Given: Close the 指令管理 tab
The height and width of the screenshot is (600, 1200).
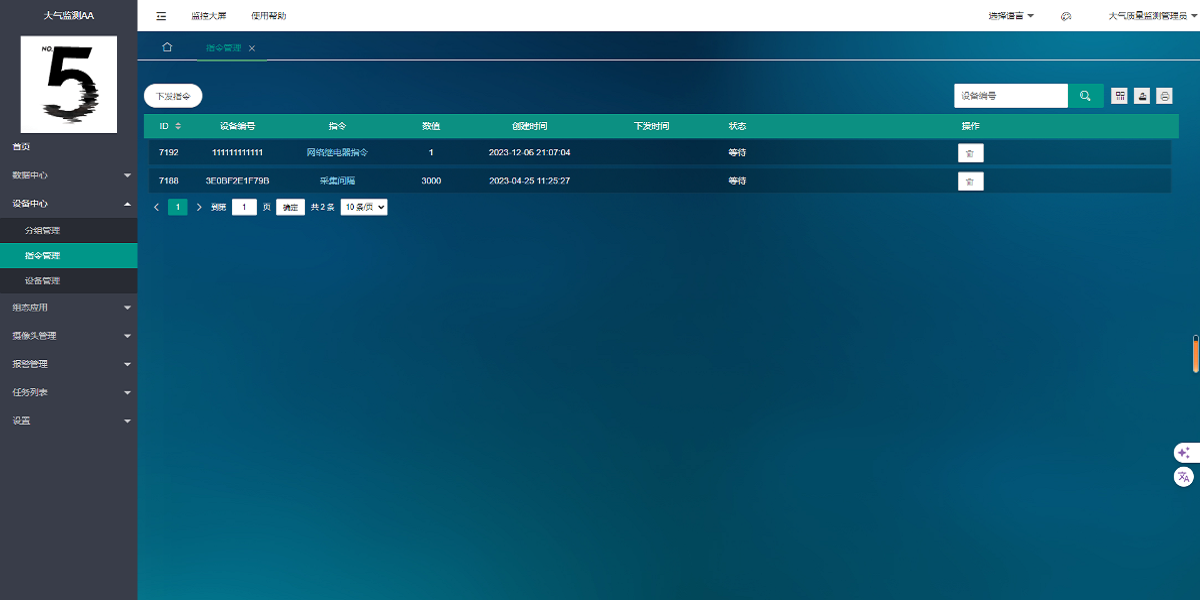Looking at the screenshot, I should pyautogui.click(x=252, y=48).
